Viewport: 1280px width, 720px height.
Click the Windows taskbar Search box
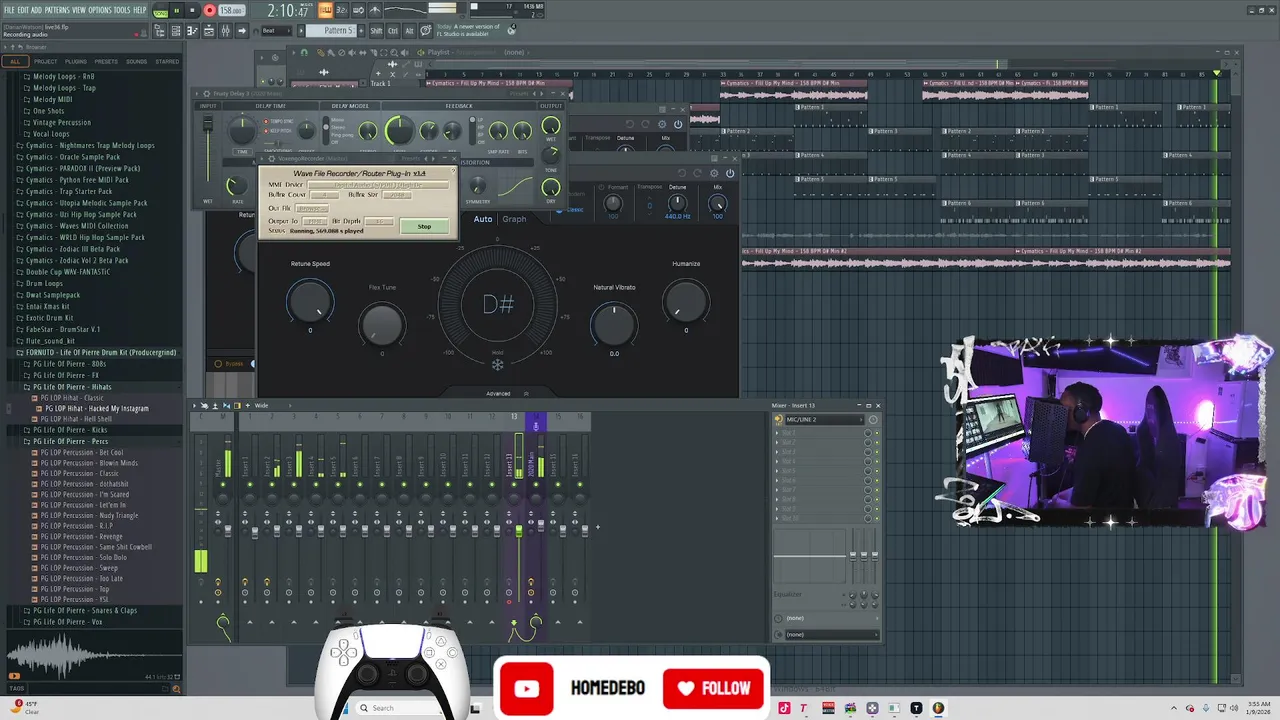click(x=406, y=708)
